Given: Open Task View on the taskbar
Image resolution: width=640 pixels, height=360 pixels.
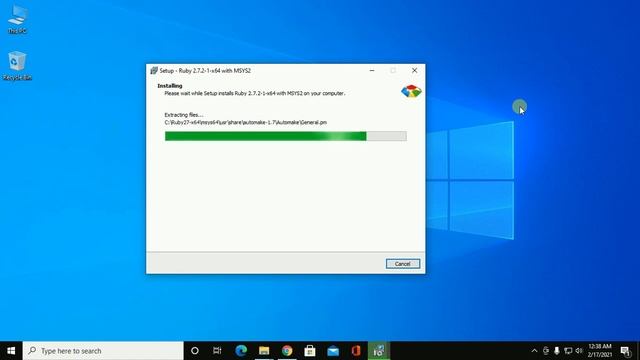Looking at the screenshot, I should (217, 351).
